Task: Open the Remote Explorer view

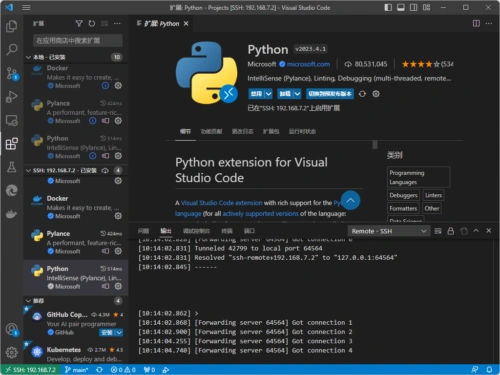Action: click(x=12, y=120)
